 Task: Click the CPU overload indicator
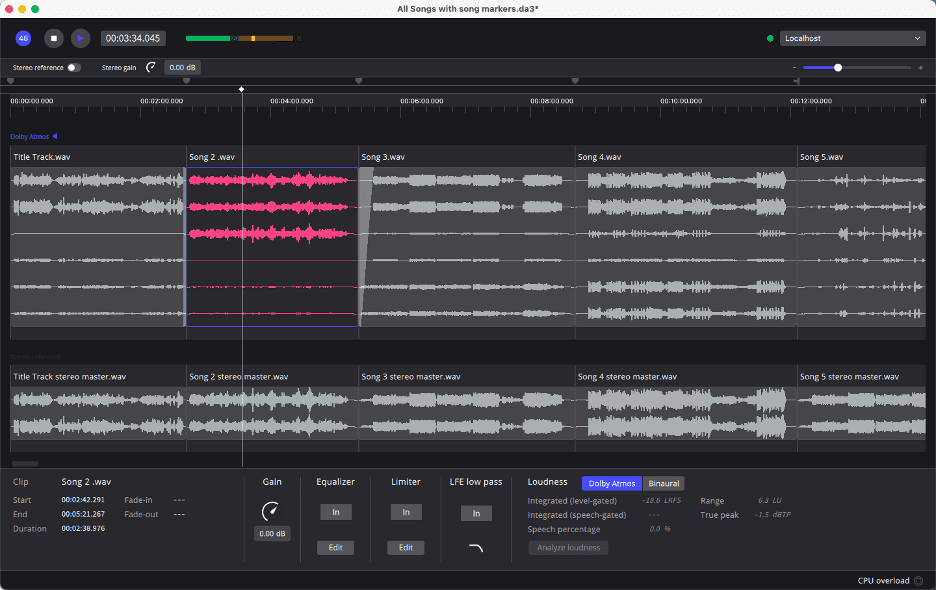pyautogui.click(x=918, y=580)
